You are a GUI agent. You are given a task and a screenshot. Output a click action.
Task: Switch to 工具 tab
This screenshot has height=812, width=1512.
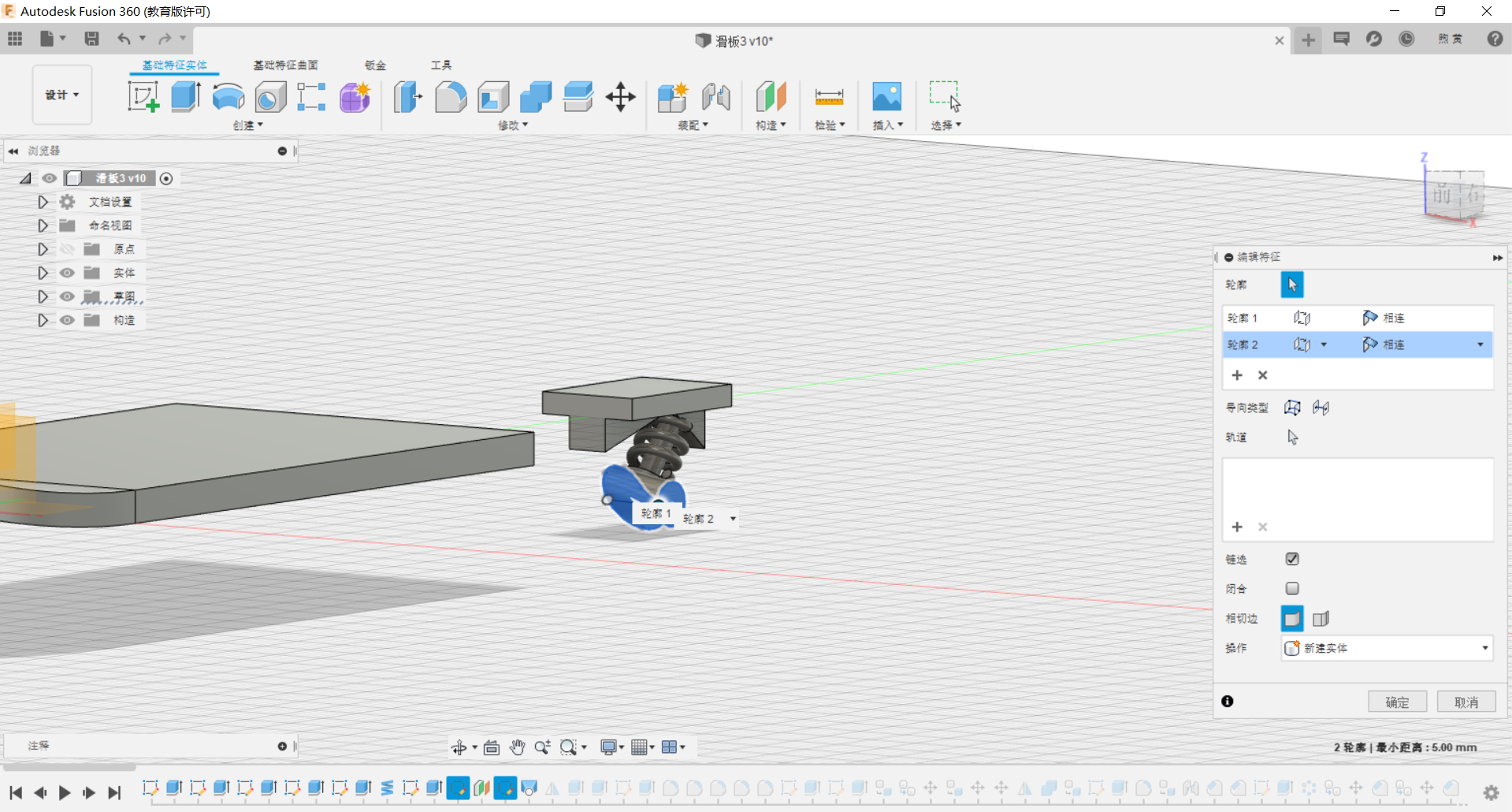click(441, 65)
